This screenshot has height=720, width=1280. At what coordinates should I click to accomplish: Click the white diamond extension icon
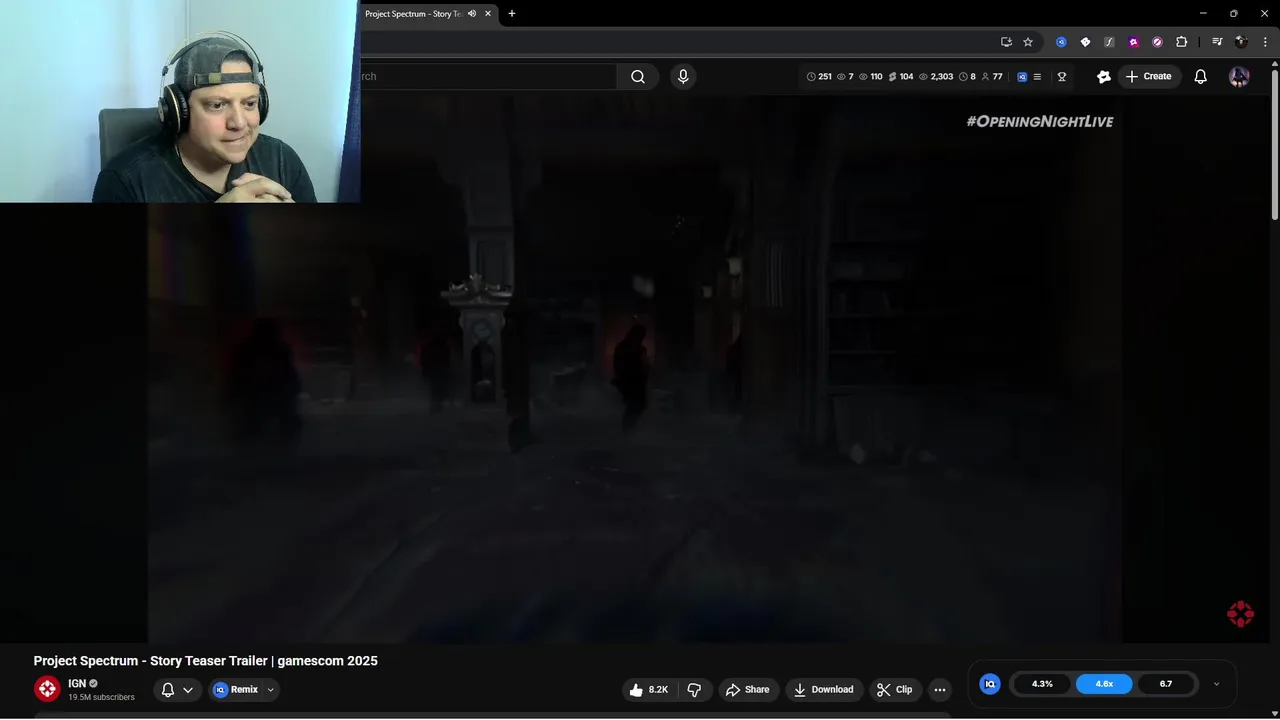[x=1085, y=42]
